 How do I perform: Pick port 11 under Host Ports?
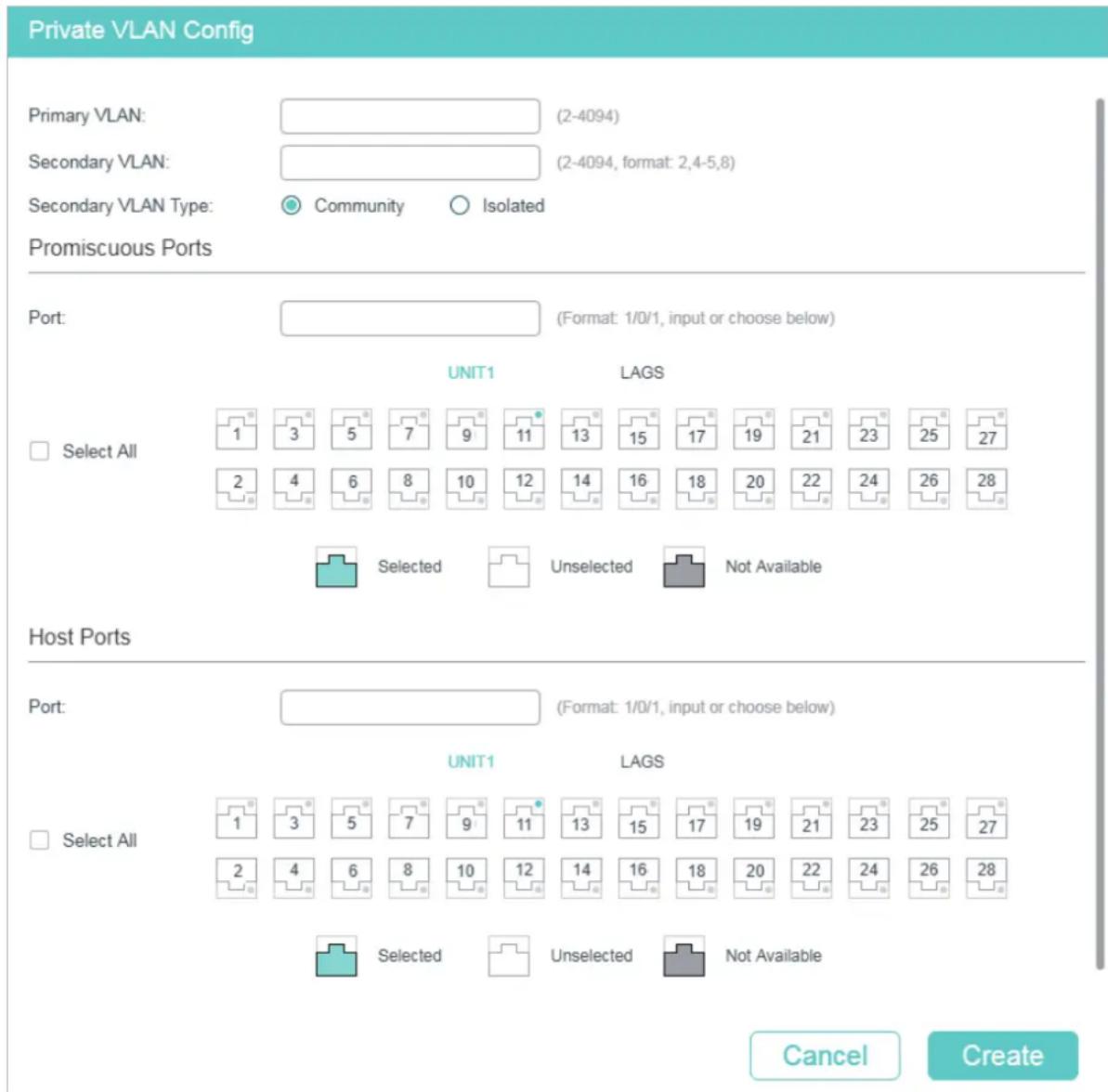524,819
